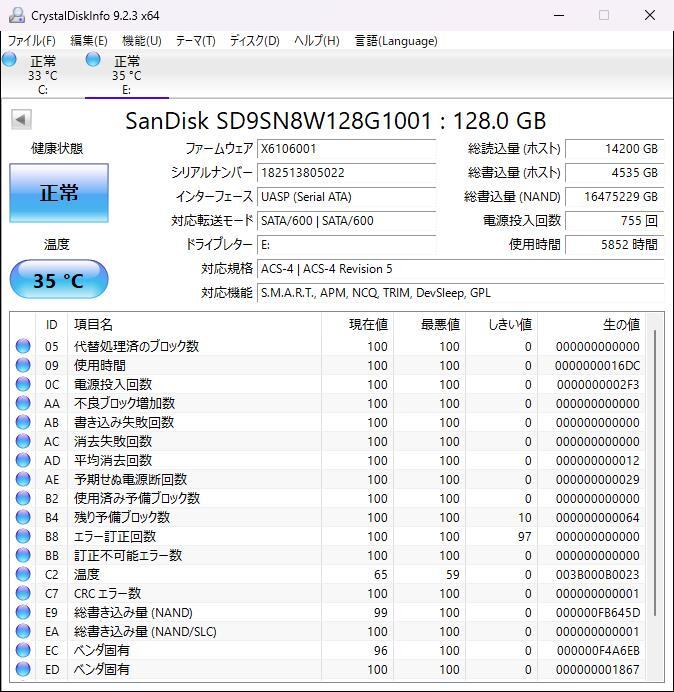Click the status orb for attribute 05

click(x=23, y=346)
